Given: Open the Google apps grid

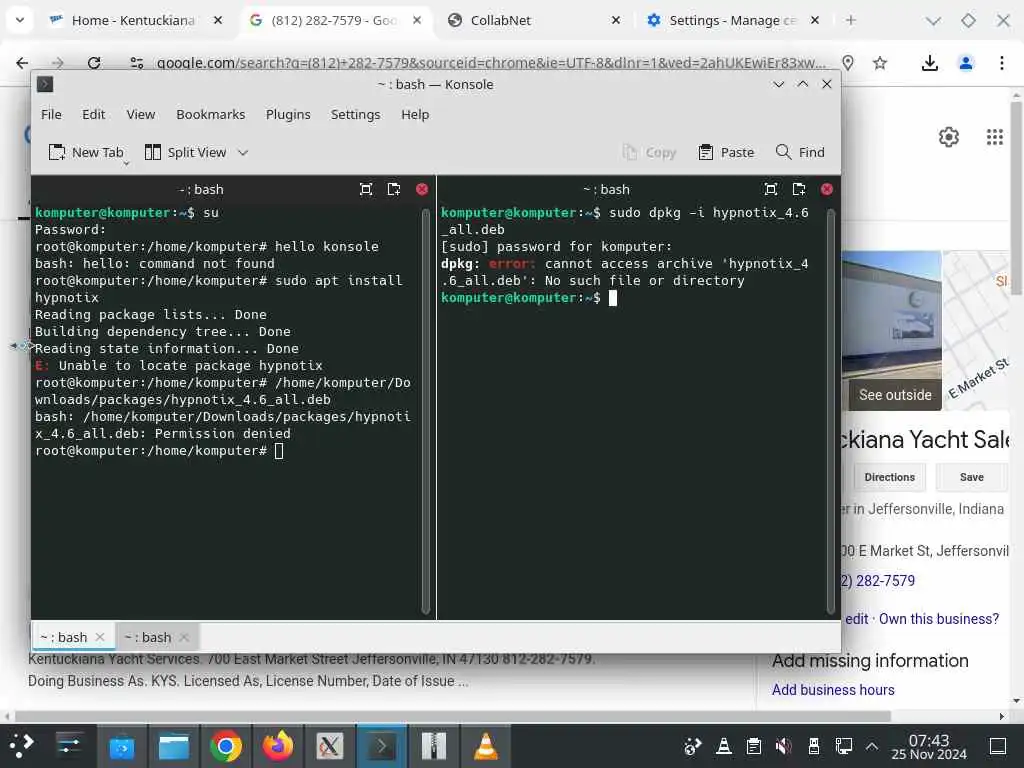Looking at the screenshot, I should click(995, 137).
